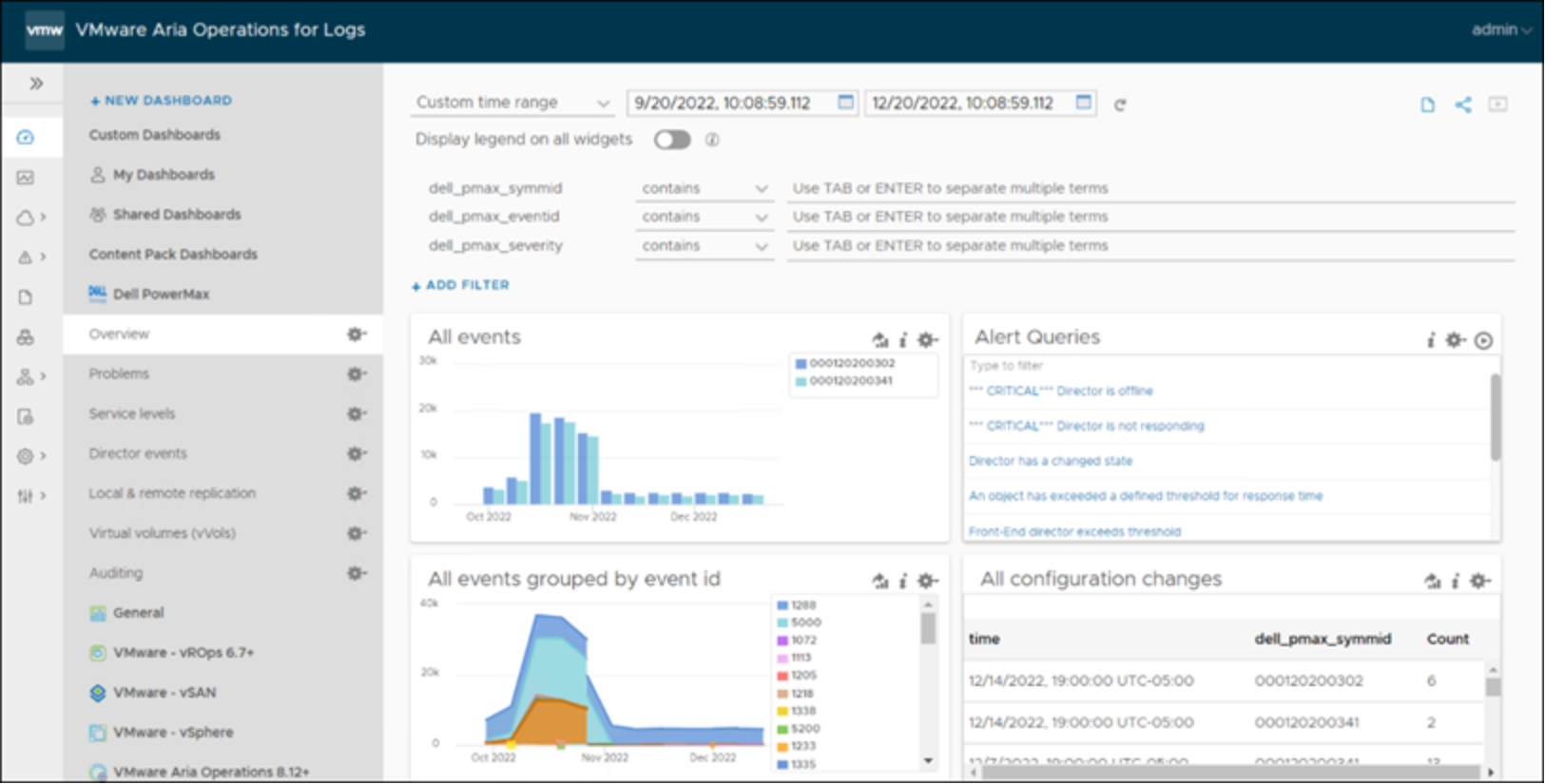Image resolution: width=1545 pixels, height=784 pixels.
Task: Open My Dashboards
Action: click(152, 175)
